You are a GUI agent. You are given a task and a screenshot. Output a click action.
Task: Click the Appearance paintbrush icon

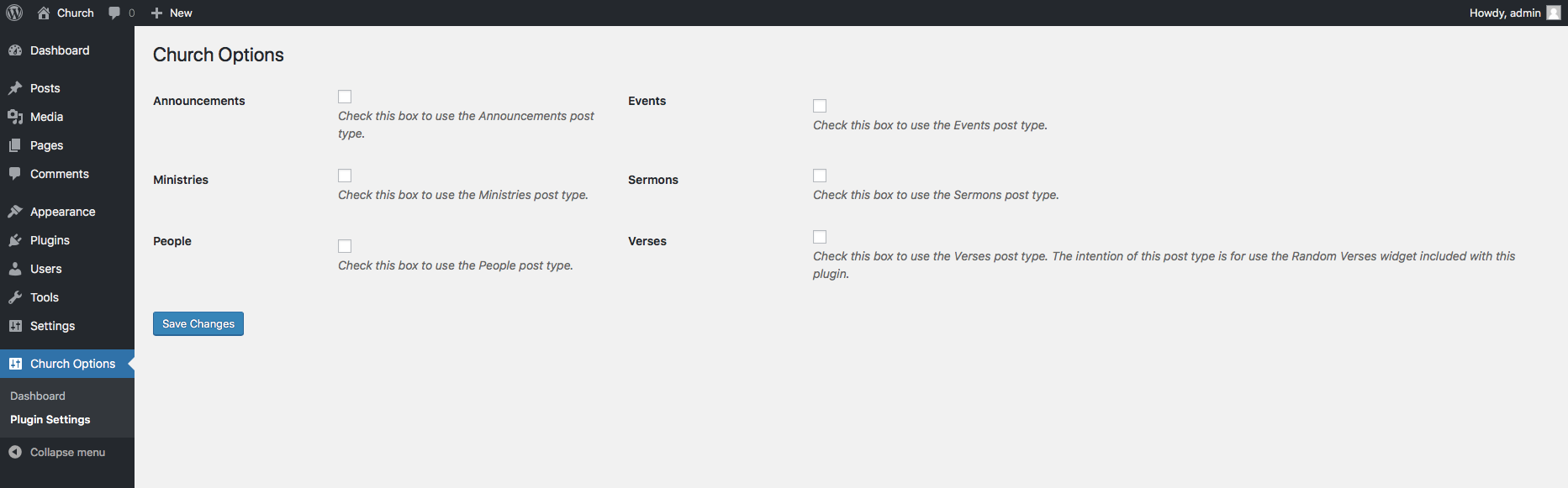point(15,212)
